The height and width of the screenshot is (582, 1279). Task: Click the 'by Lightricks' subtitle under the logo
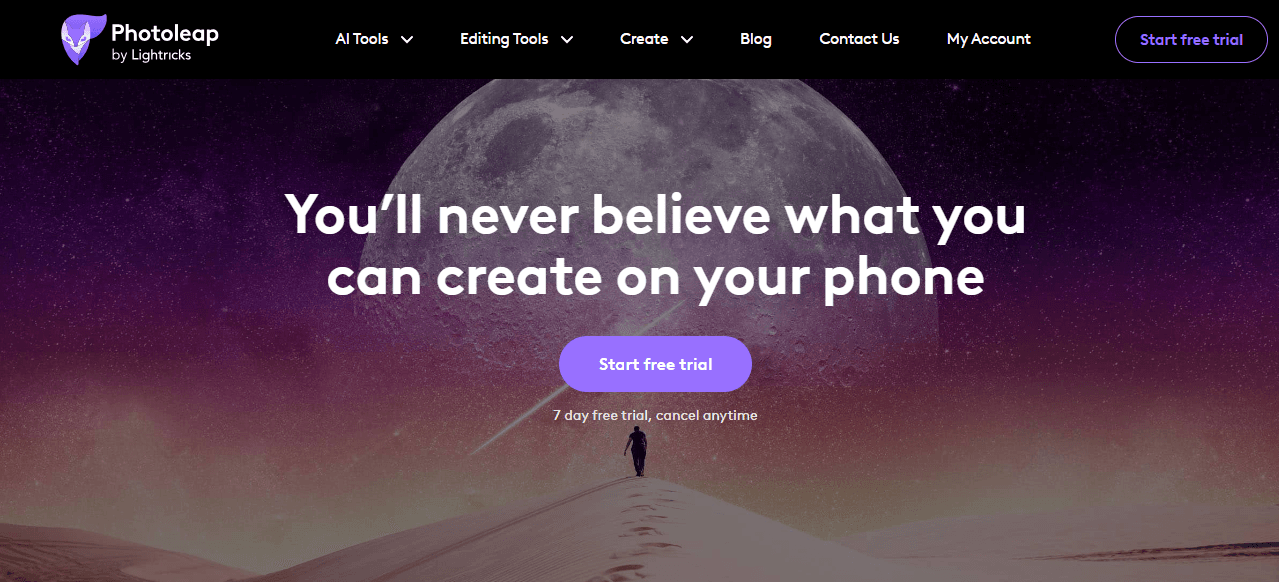click(151, 56)
